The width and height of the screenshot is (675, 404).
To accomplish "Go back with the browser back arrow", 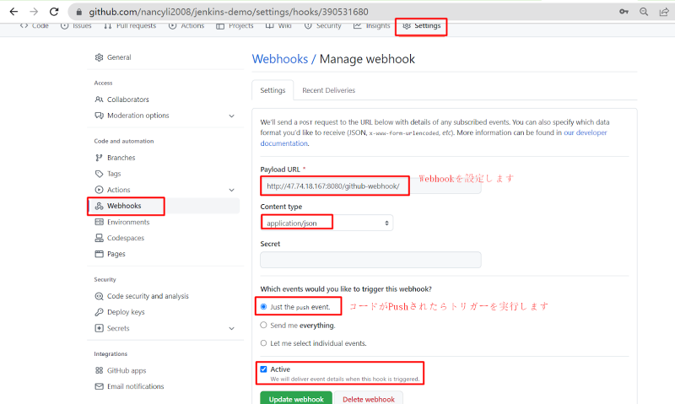I will [x=14, y=12].
